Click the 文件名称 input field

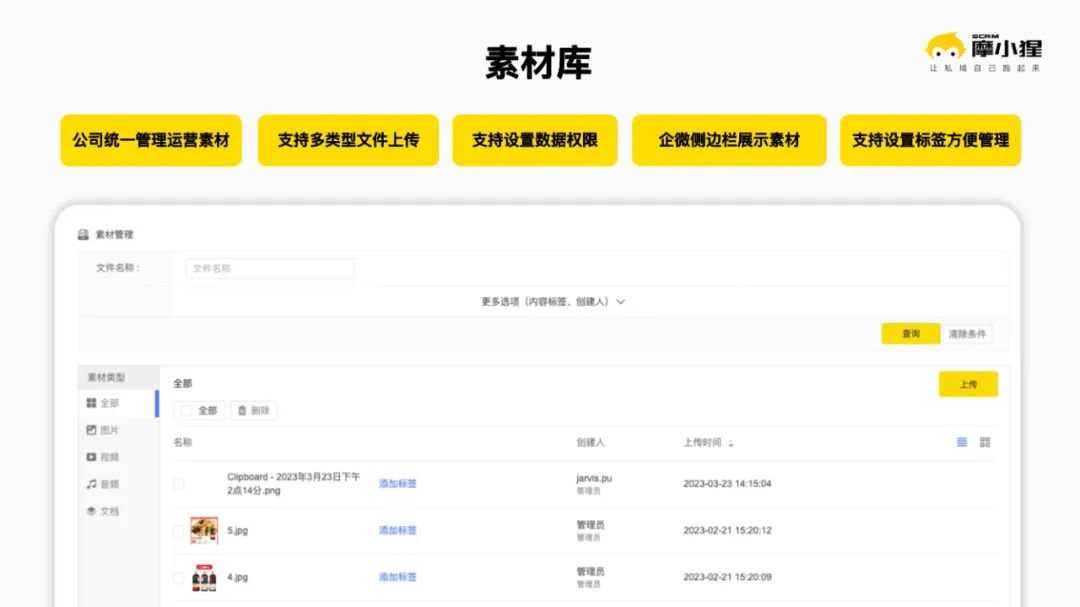point(268,268)
